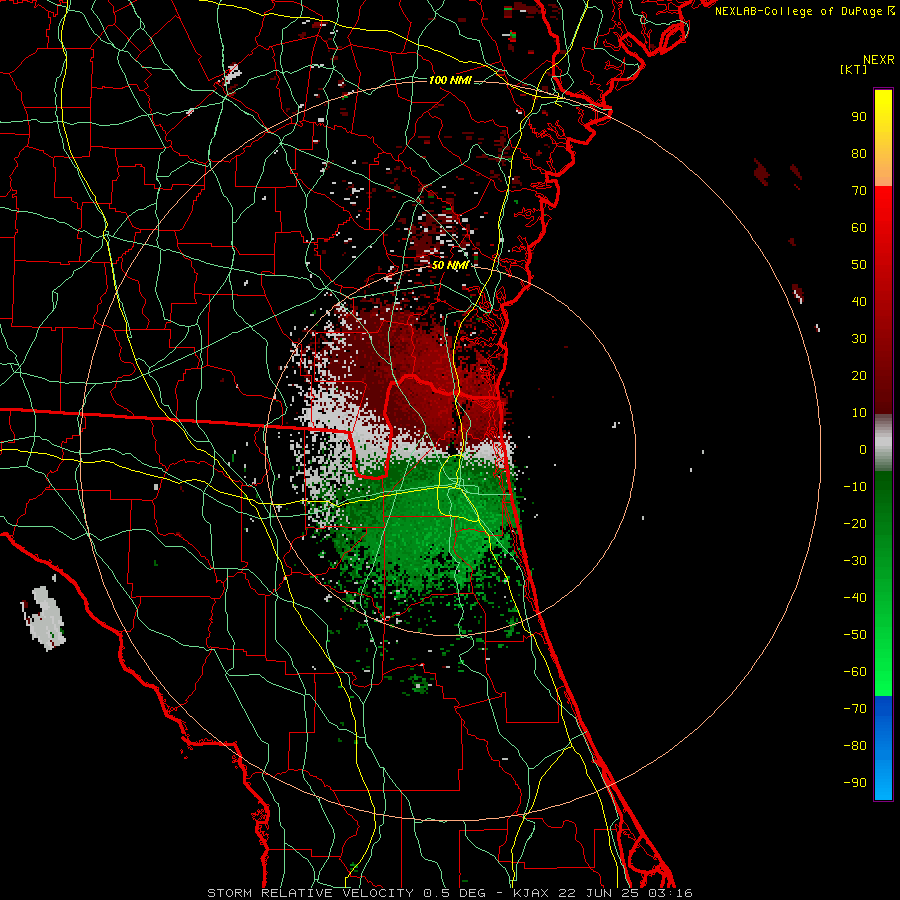Click the 20 value on the velocity scale

coord(859,375)
